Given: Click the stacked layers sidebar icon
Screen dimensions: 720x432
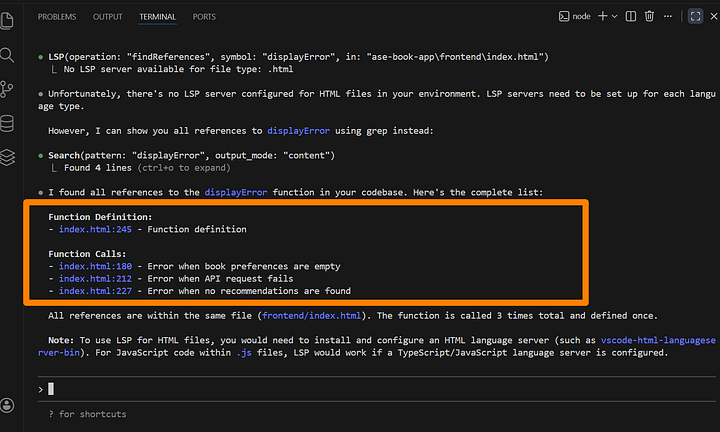Looking at the screenshot, I should [x=8, y=157].
